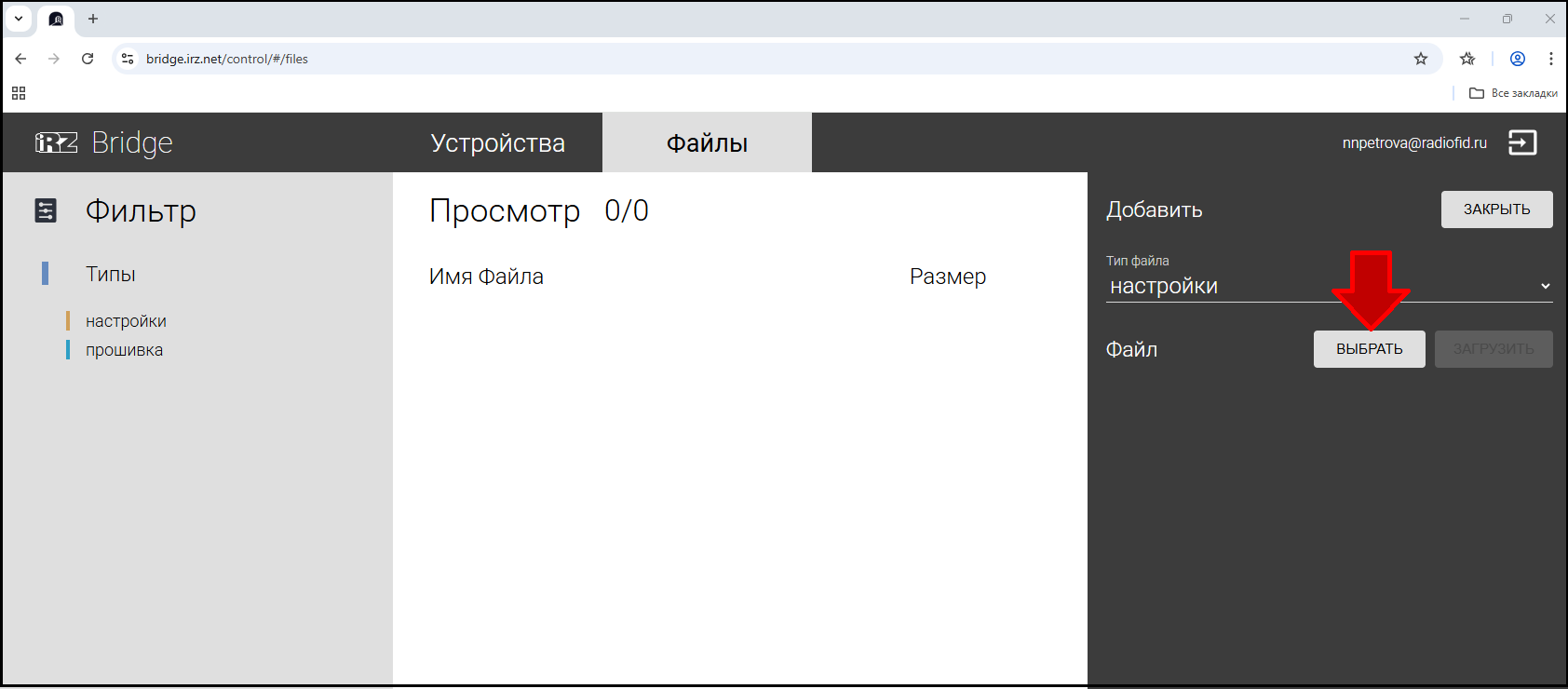Bookmark this page with star icon
Image resolution: width=1568 pixels, height=689 pixels.
1421,59
